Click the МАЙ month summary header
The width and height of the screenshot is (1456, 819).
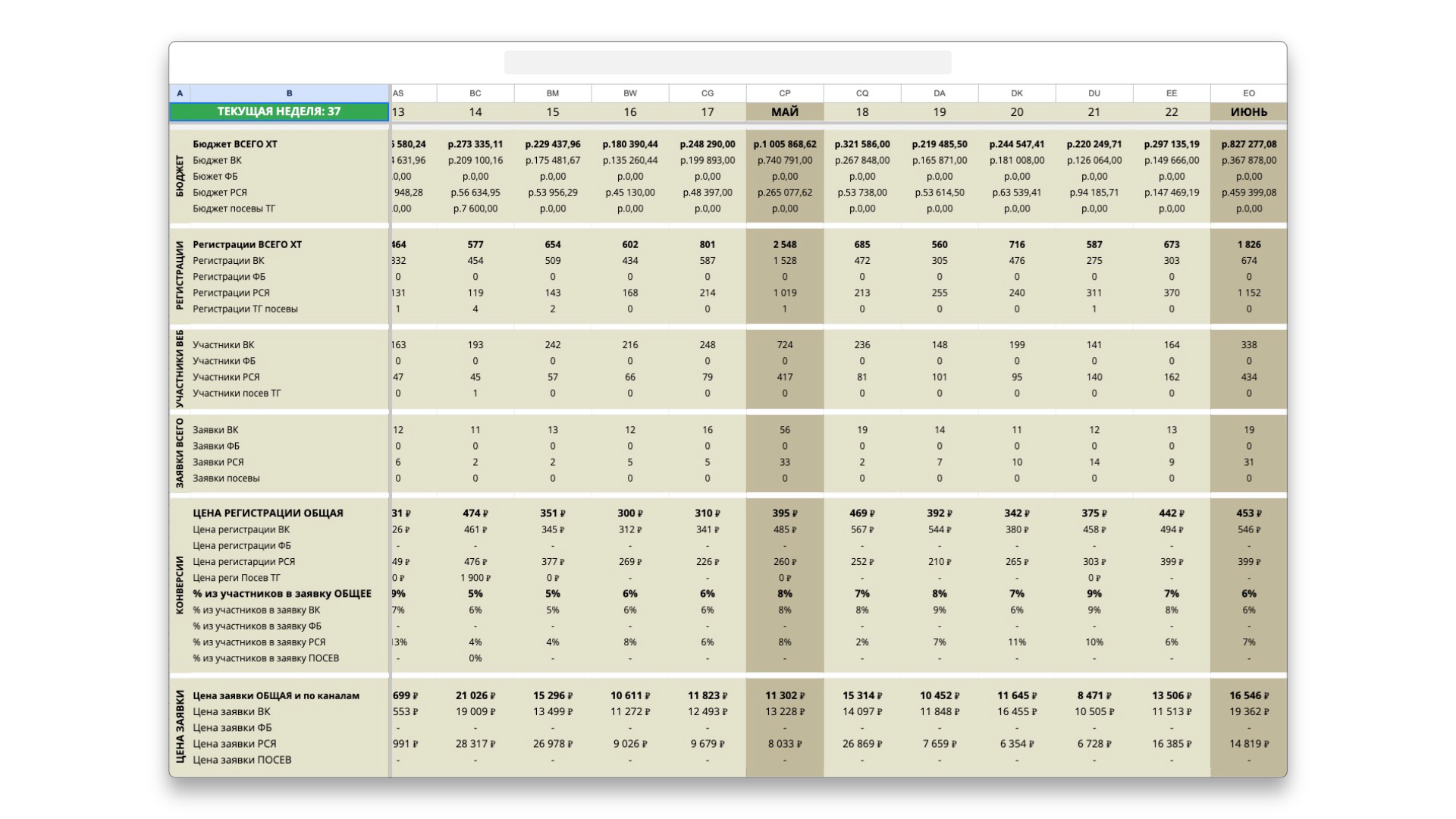click(x=784, y=111)
